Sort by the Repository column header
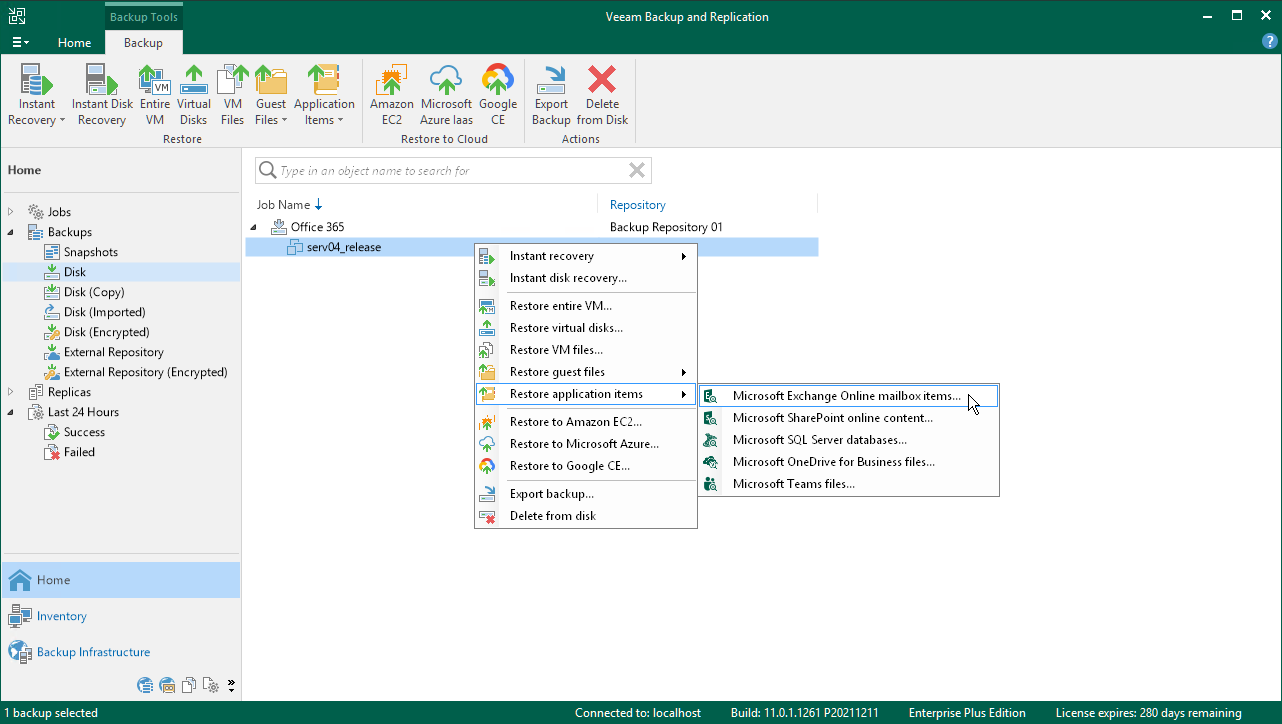This screenshot has height=724, width=1282. pyautogui.click(x=637, y=205)
